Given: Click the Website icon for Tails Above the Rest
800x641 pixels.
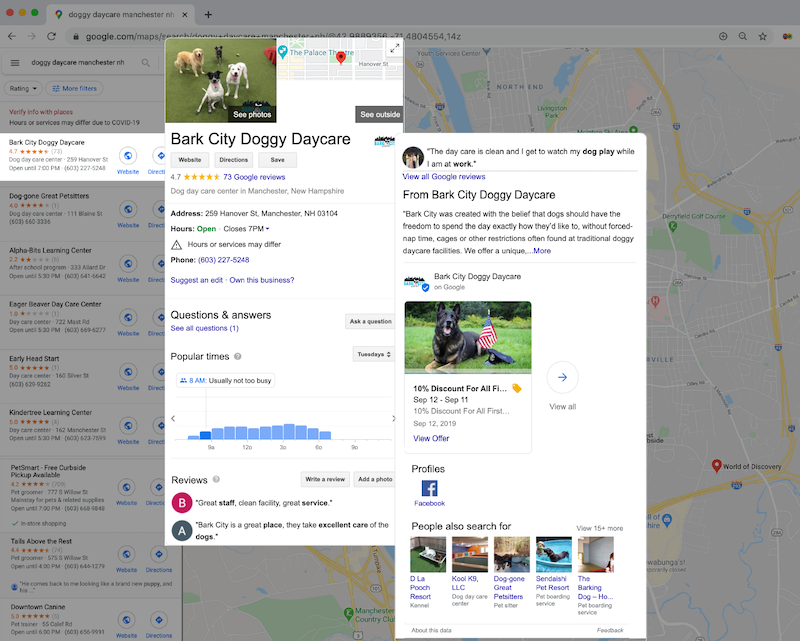Looking at the screenshot, I should 126,555.
